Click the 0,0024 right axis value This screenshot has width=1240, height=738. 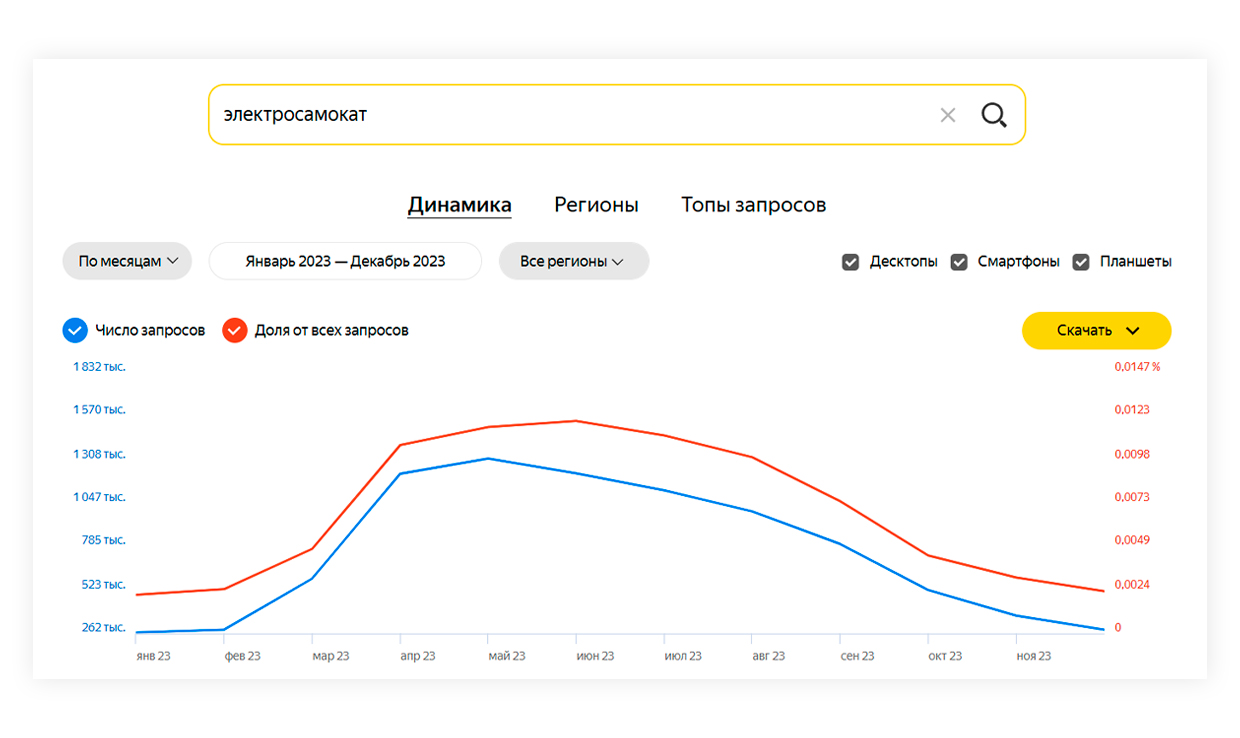1132,584
